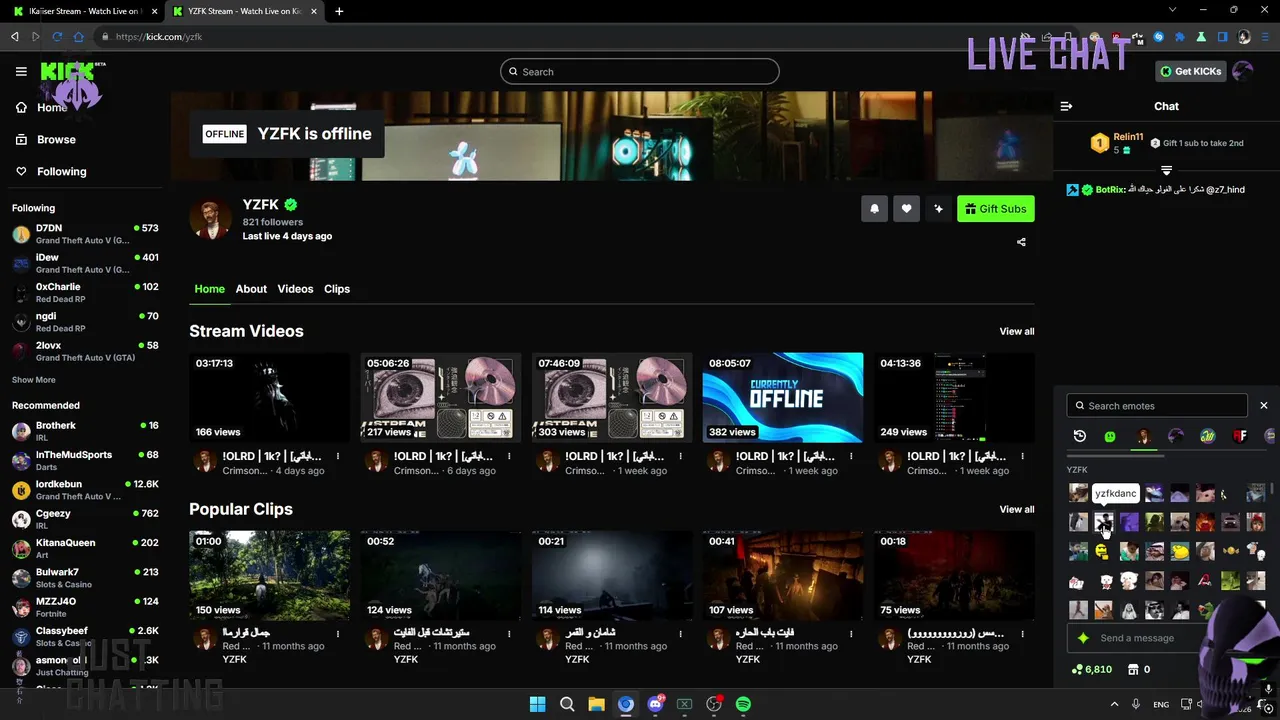
Task: Reload the browser page
Action: (57, 37)
